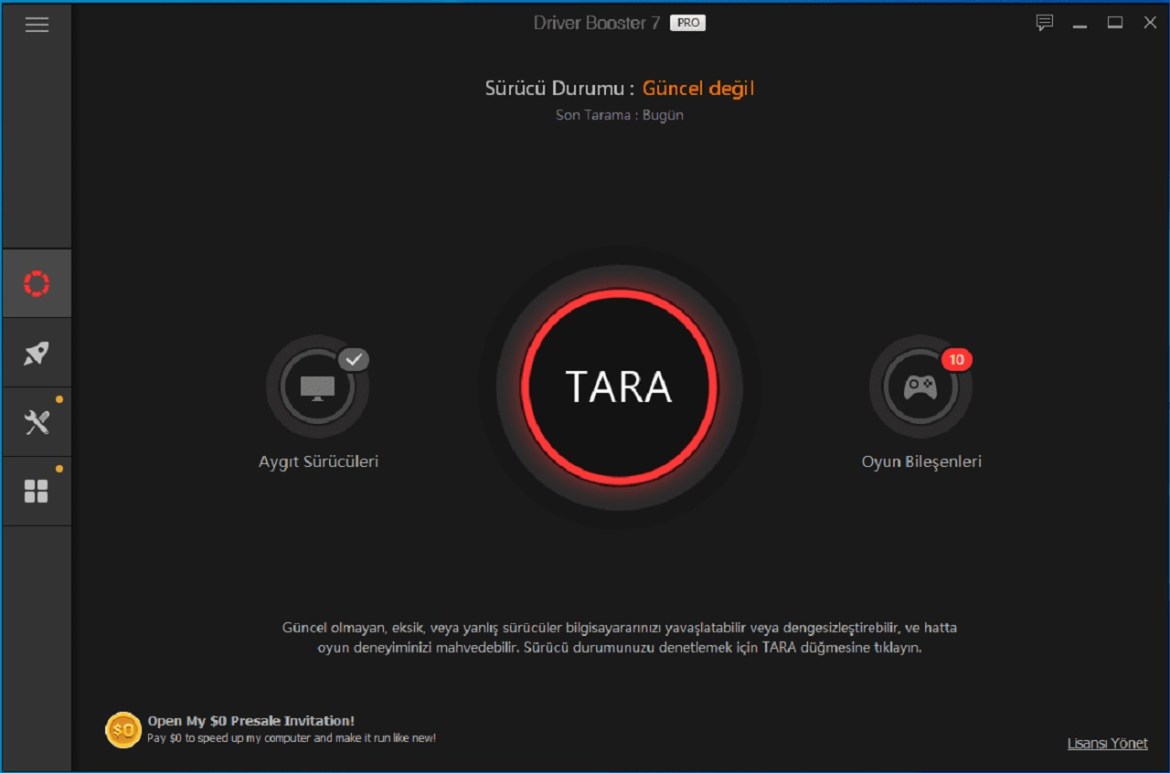The width and height of the screenshot is (1170, 773).
Task: Click the gold $0 coin icon
Action: tap(123, 730)
